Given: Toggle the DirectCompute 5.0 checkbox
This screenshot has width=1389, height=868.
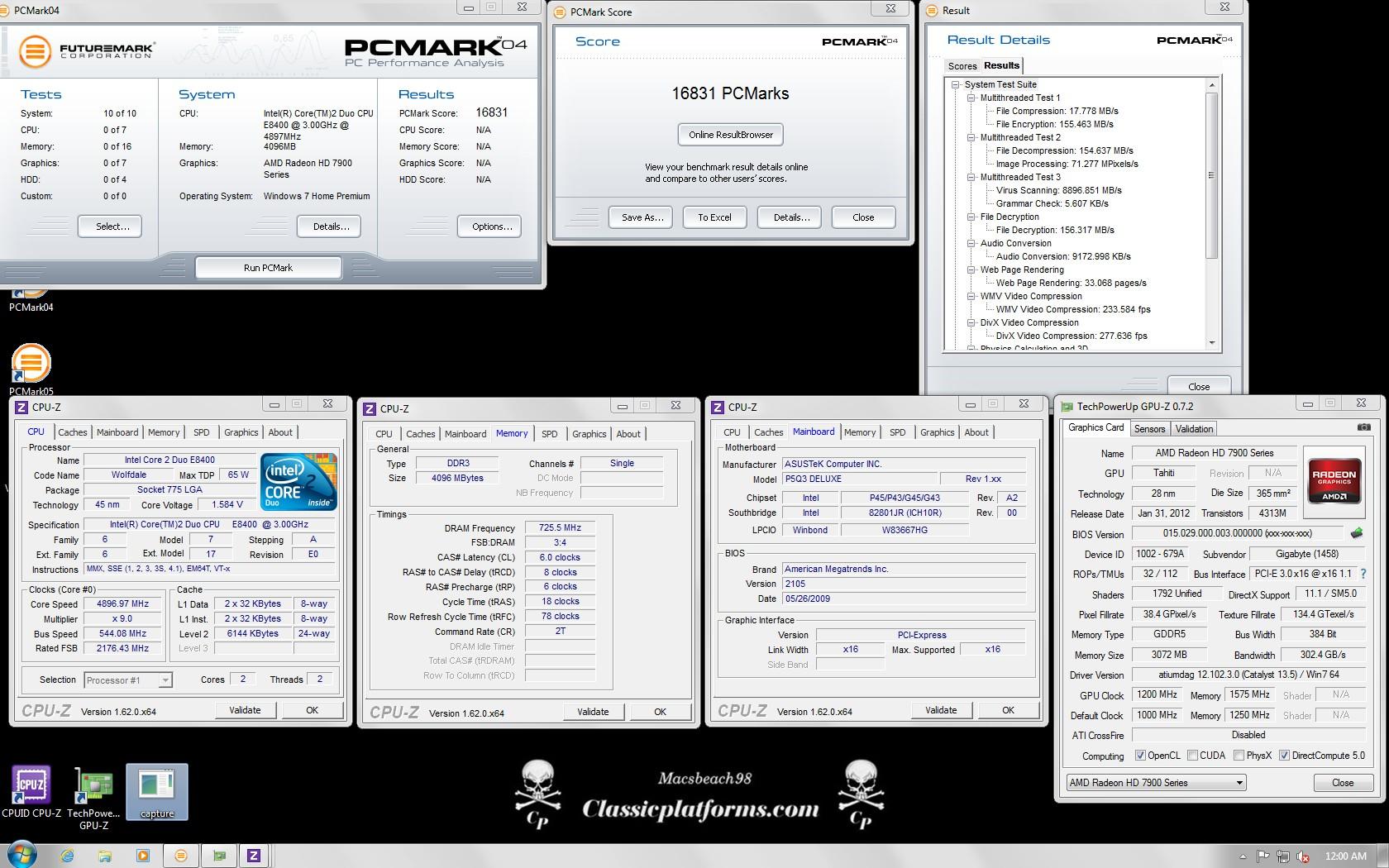Looking at the screenshot, I should point(1284,756).
